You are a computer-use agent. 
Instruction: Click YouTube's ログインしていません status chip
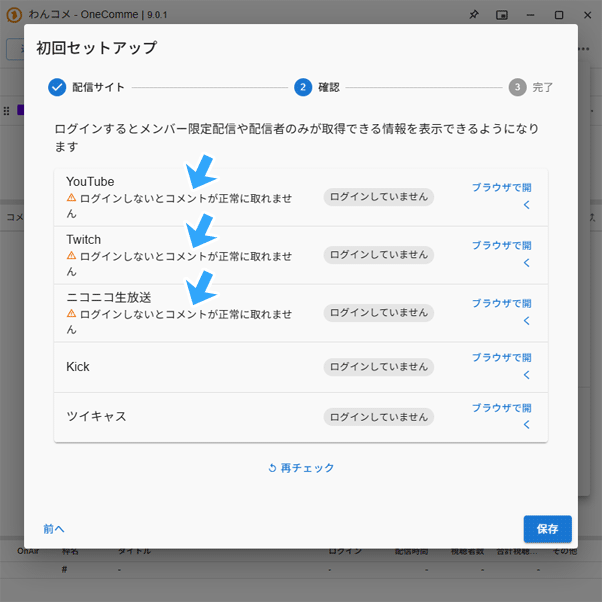(379, 197)
